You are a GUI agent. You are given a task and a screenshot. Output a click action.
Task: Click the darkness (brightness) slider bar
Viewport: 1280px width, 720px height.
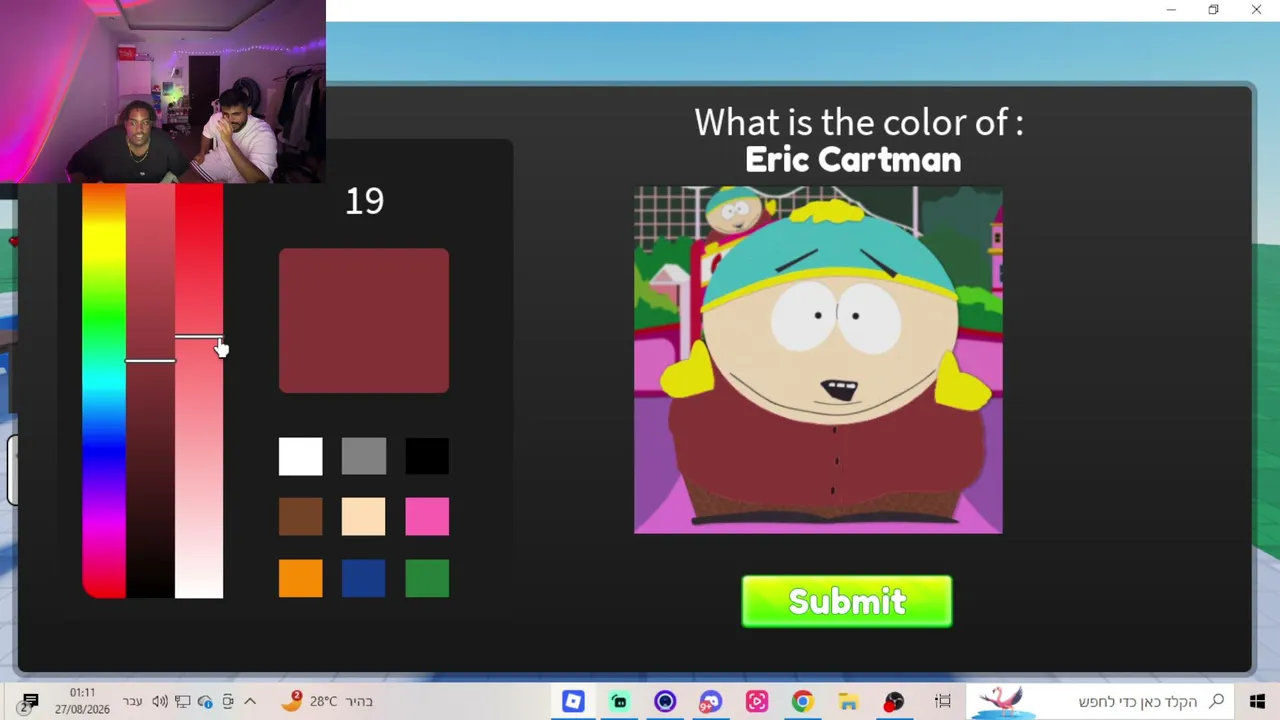(150, 391)
